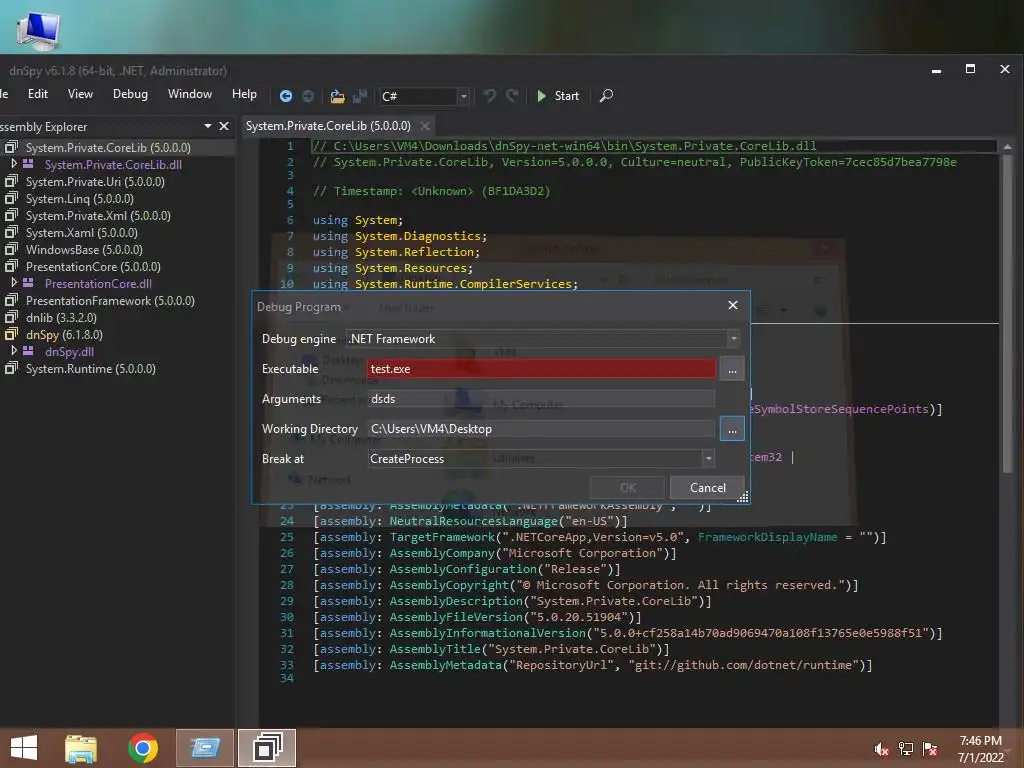The height and width of the screenshot is (768, 1024).
Task: Click the Undo icon in toolbar
Action: click(x=489, y=96)
